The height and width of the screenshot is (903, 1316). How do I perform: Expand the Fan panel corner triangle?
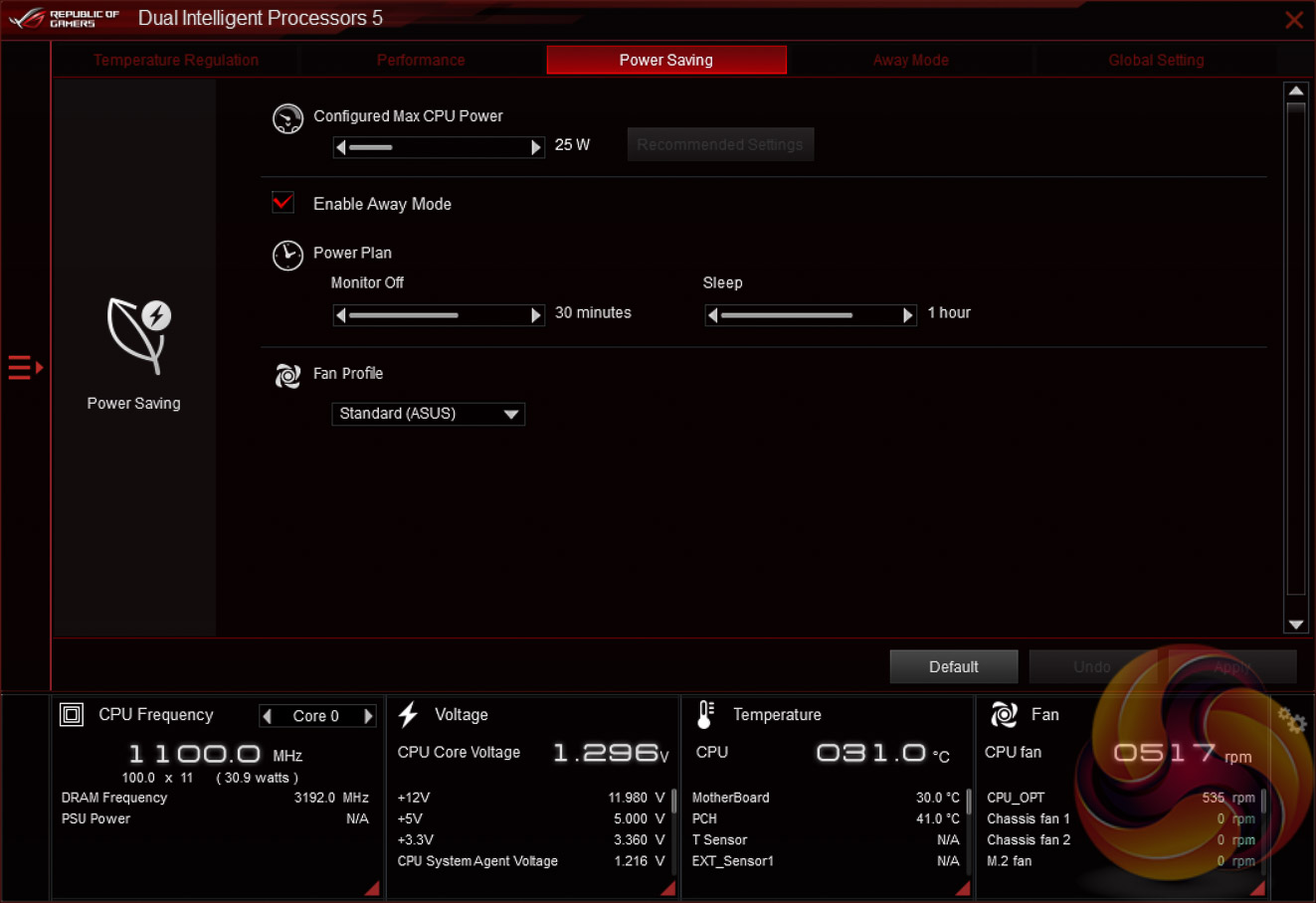[1257, 887]
